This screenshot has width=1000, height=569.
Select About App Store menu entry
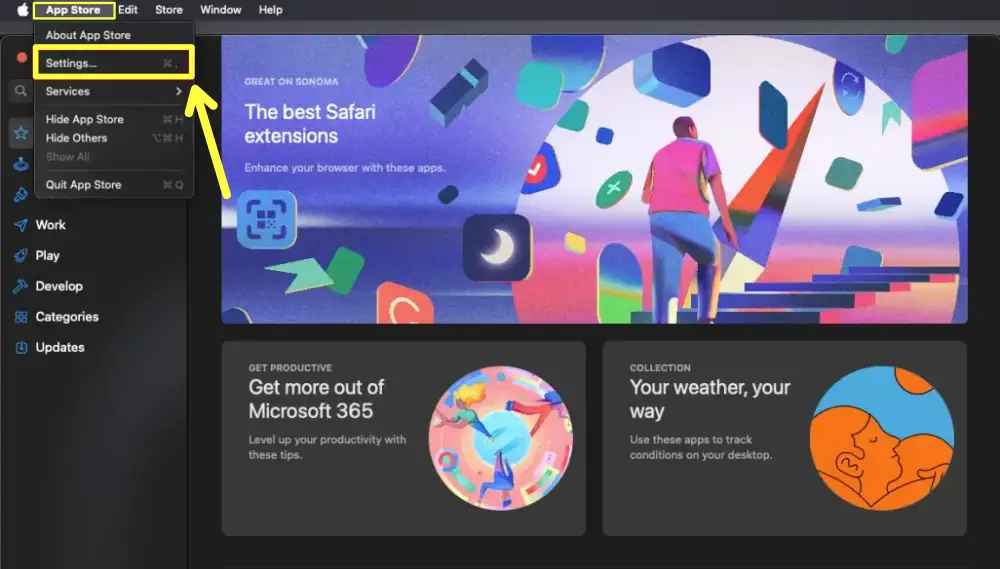pos(88,35)
